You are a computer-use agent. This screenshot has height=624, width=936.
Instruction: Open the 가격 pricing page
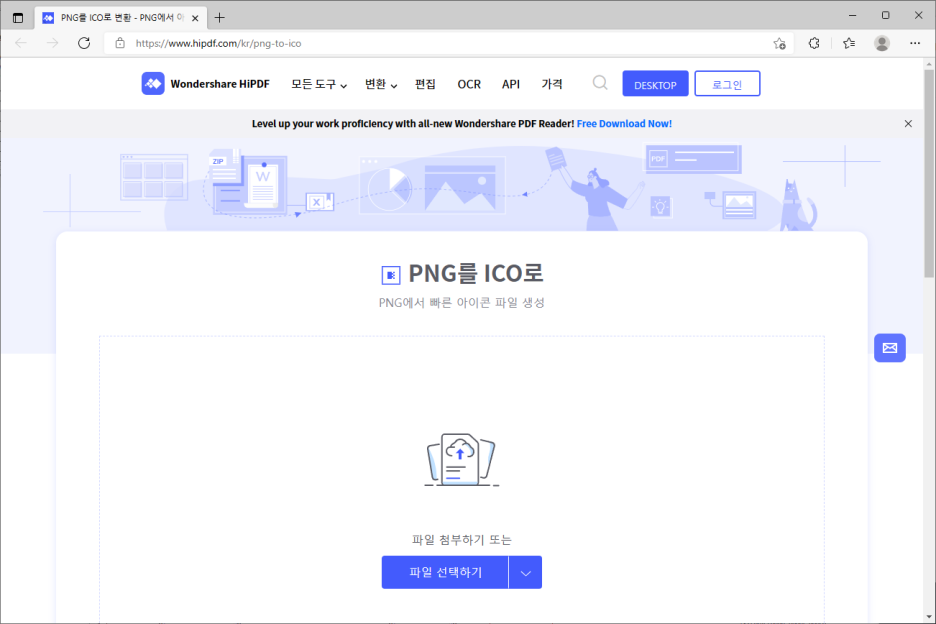tap(552, 84)
